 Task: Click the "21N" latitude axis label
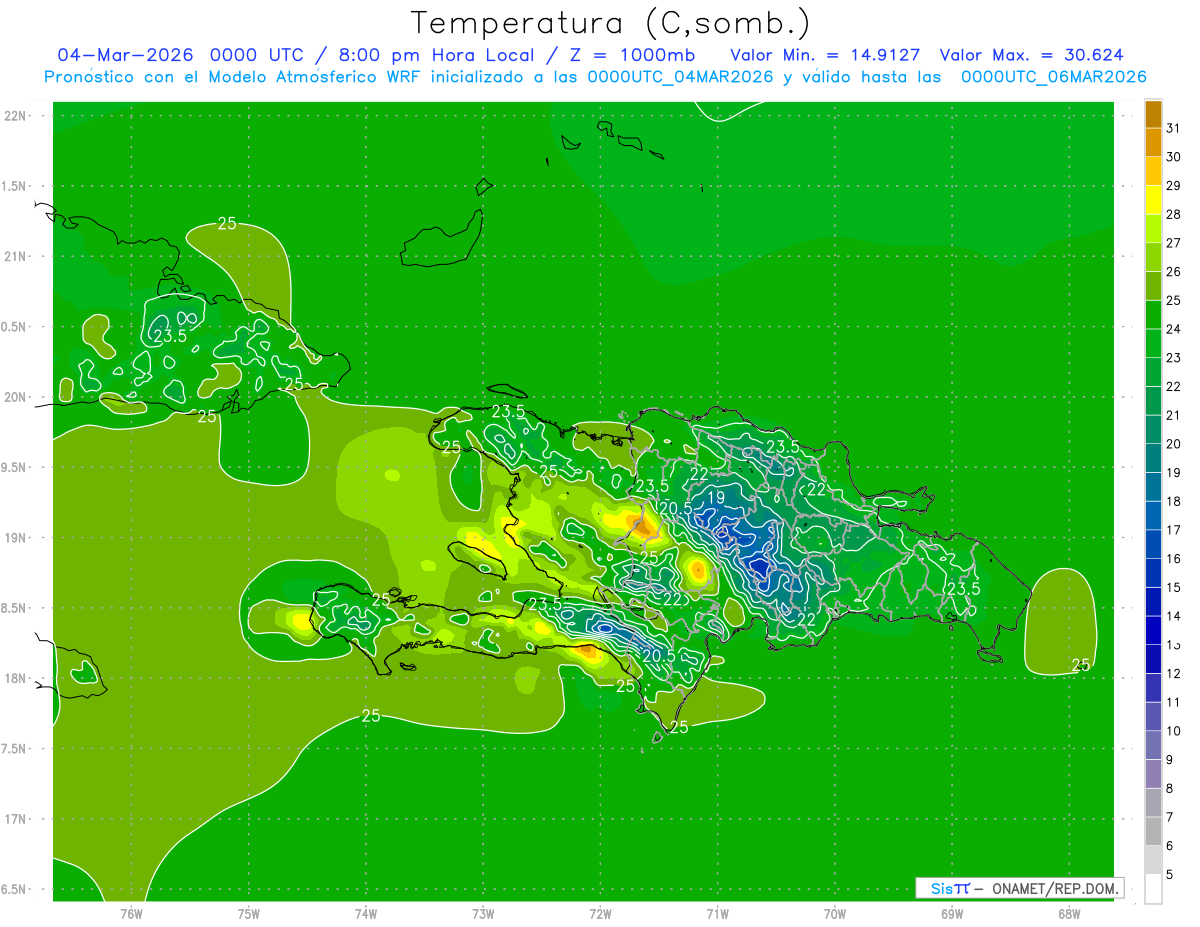pos(16,256)
